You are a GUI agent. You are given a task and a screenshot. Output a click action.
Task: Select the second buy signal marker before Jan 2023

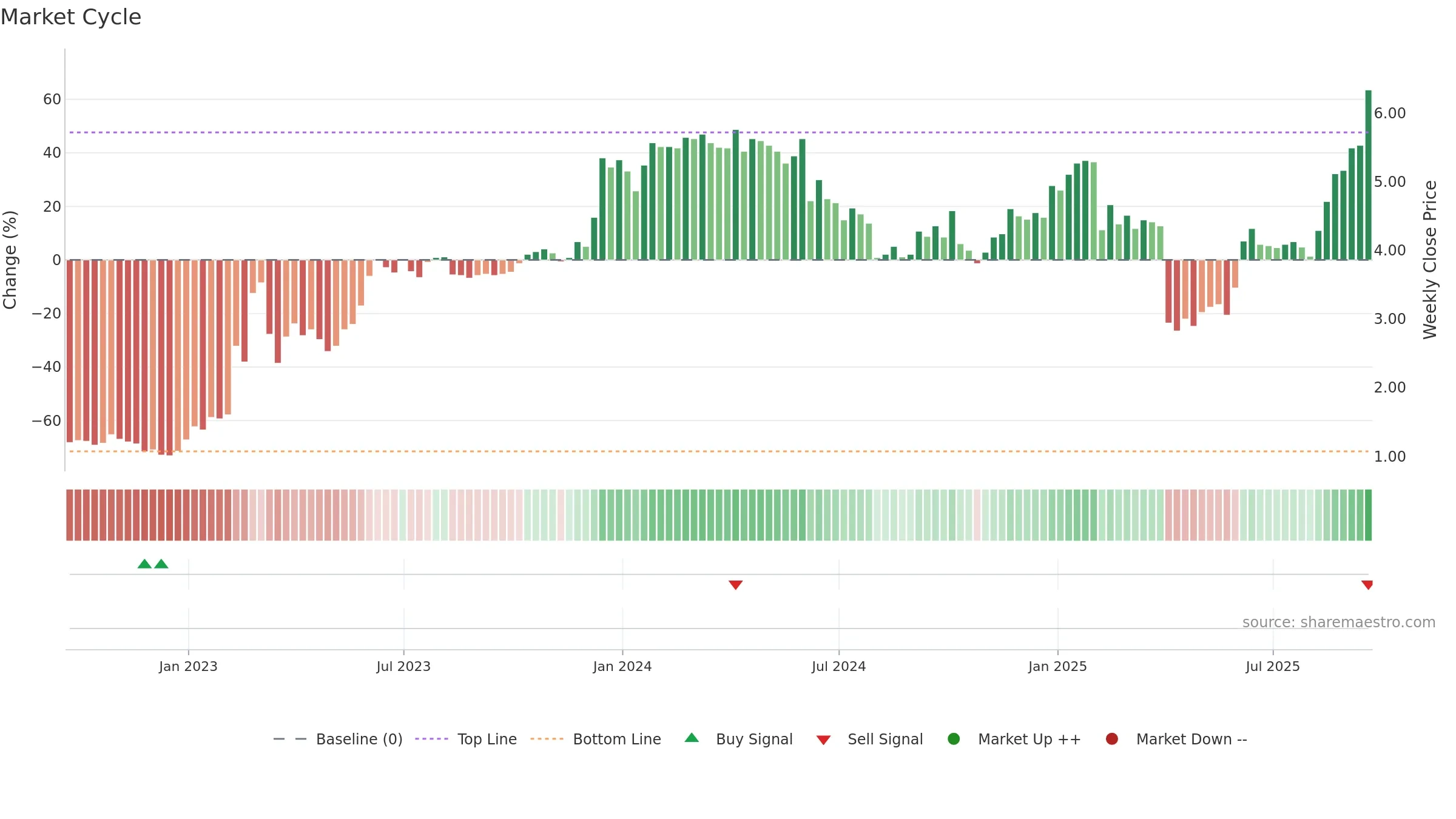161,564
